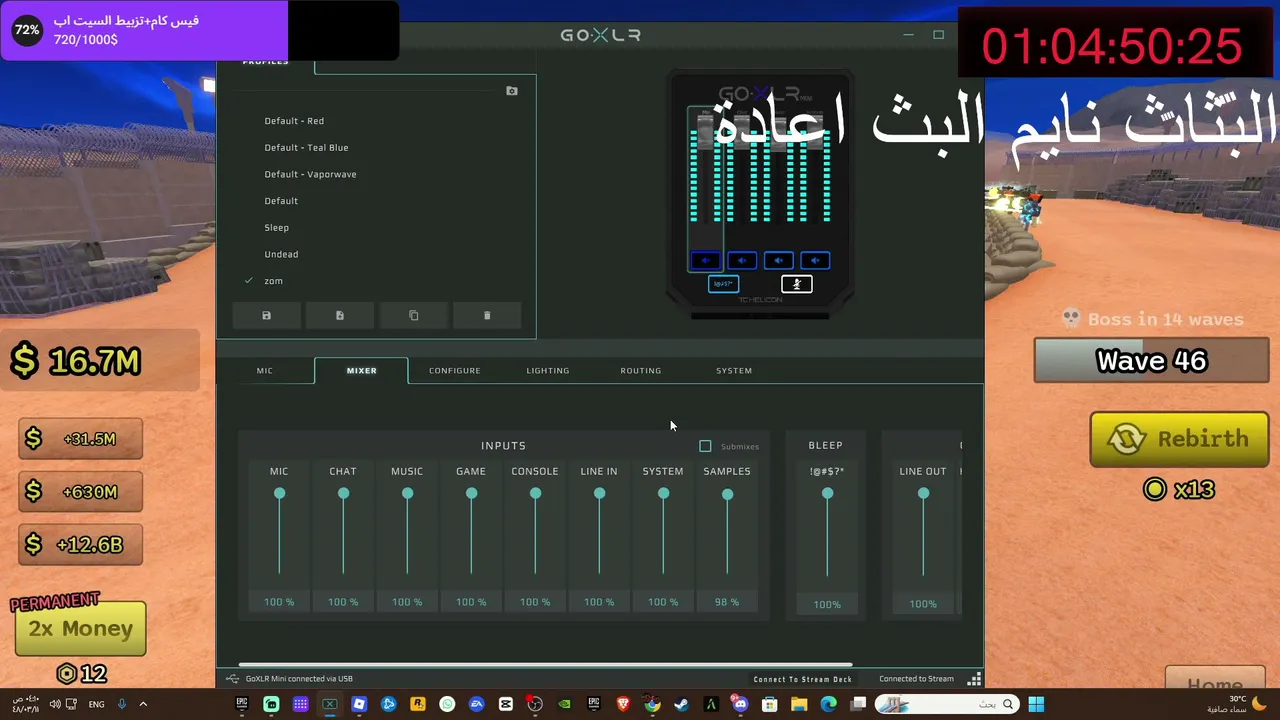The height and width of the screenshot is (720, 1280).
Task: Click the +630M money button
Action: (x=81, y=492)
